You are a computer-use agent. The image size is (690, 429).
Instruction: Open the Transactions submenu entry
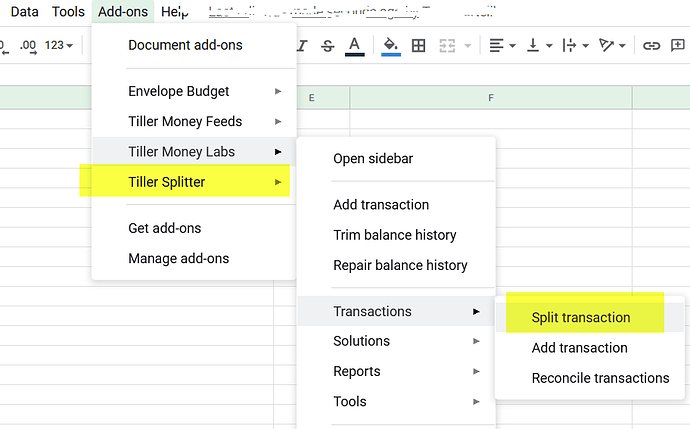(x=396, y=311)
